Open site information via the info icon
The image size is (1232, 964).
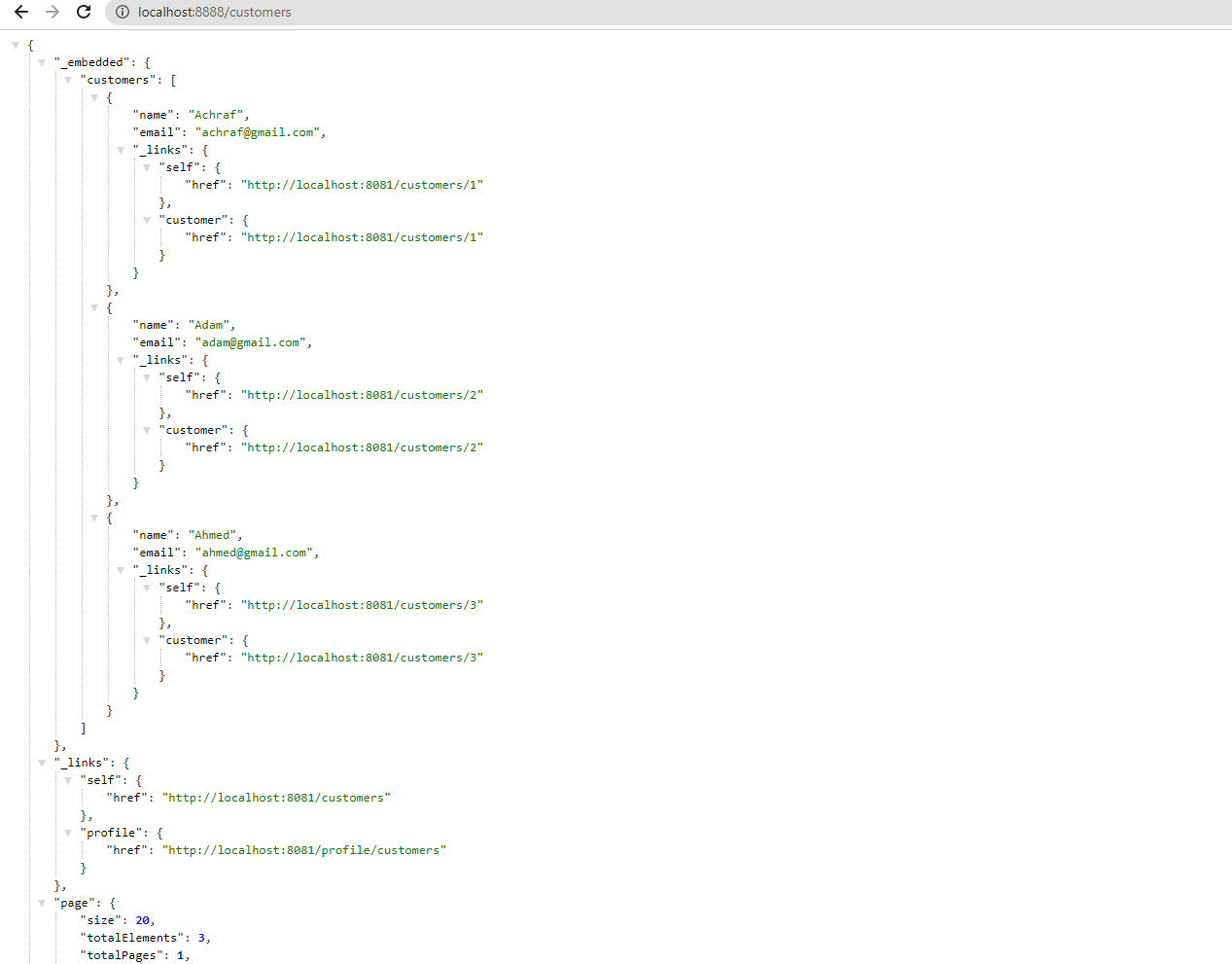122,12
